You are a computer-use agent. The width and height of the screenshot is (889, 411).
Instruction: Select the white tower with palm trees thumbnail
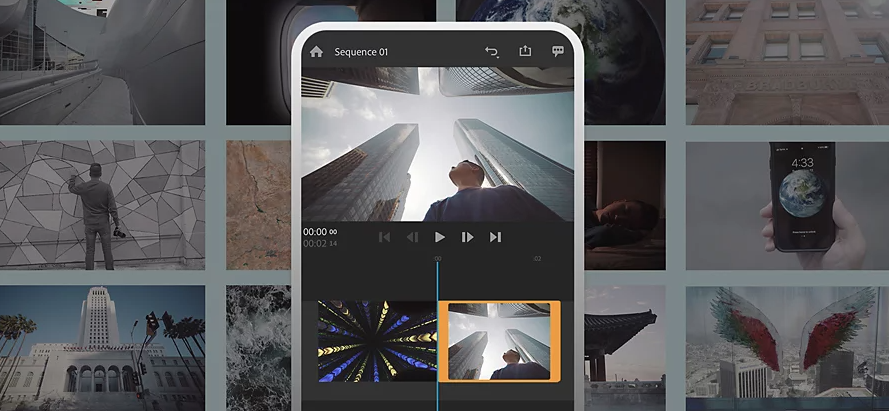[x=102, y=347]
